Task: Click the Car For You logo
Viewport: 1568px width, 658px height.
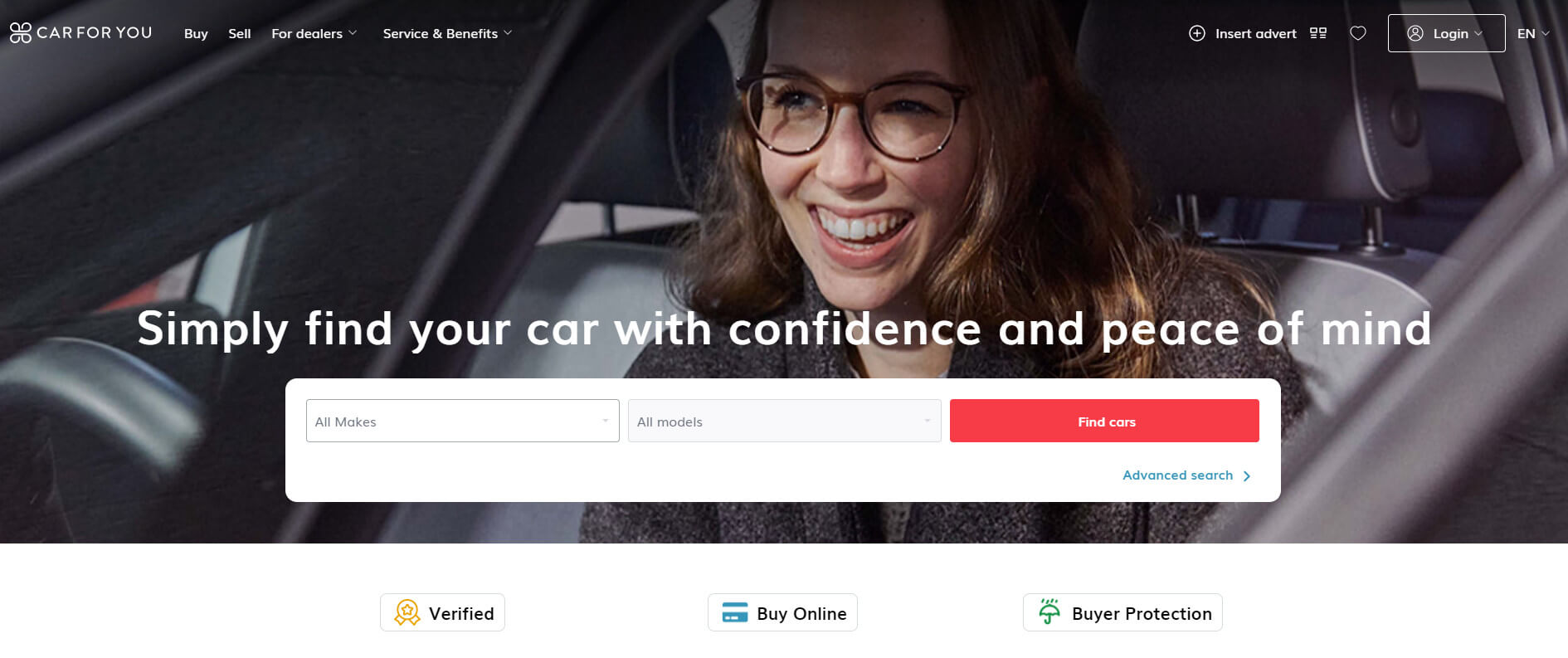Action: (80, 32)
